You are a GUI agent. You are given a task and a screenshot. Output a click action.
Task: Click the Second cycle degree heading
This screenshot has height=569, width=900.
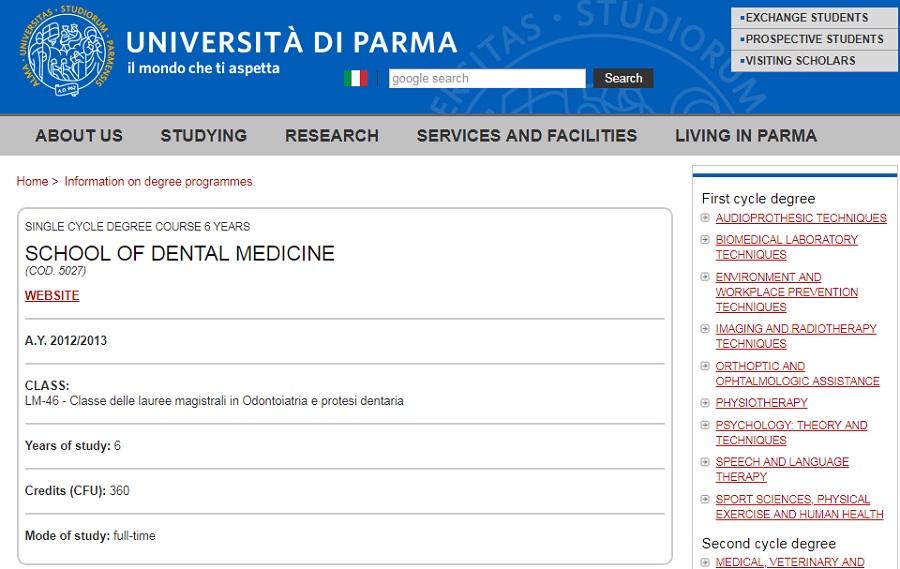click(x=769, y=543)
